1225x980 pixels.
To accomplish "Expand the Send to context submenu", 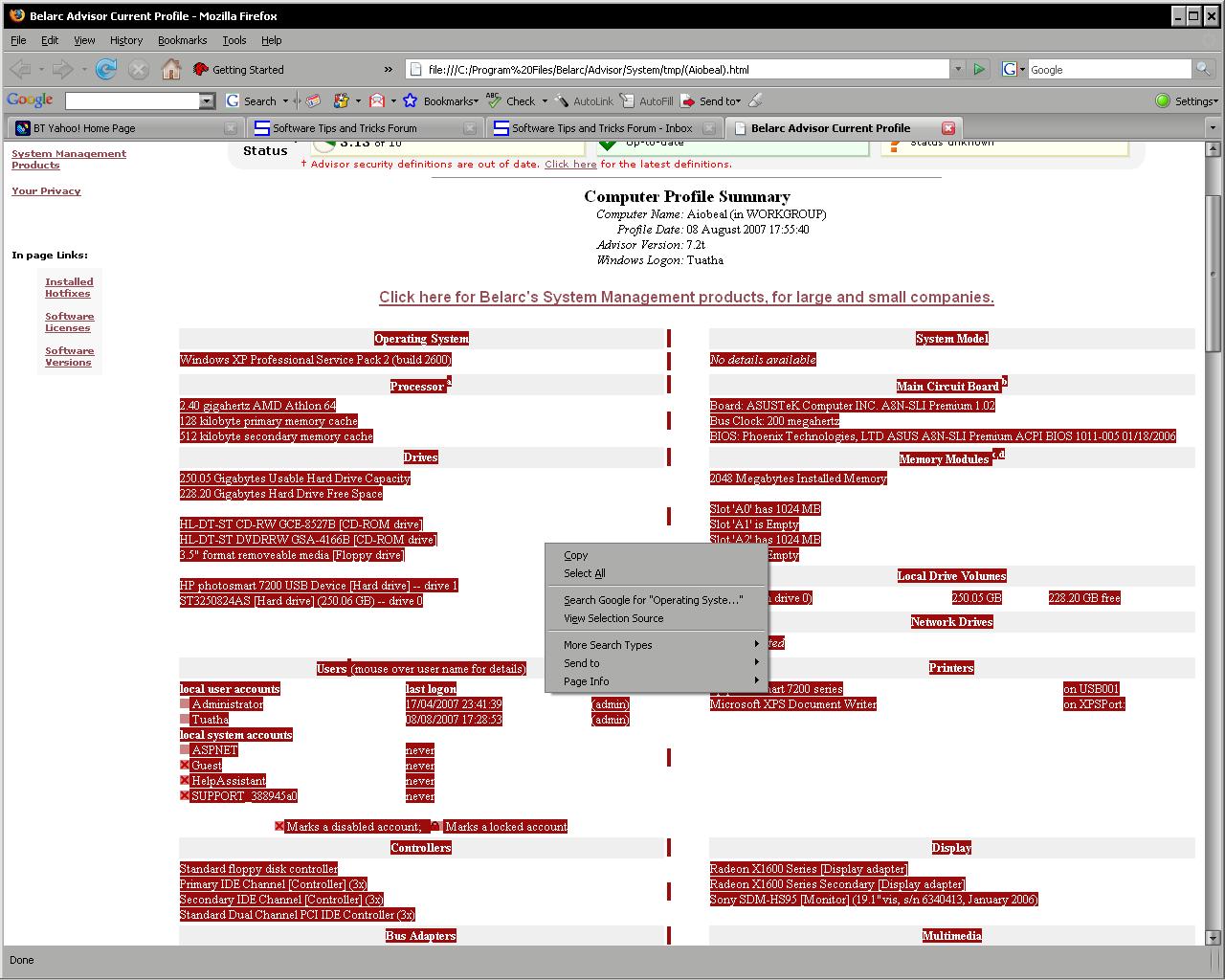I will pyautogui.click(x=657, y=663).
